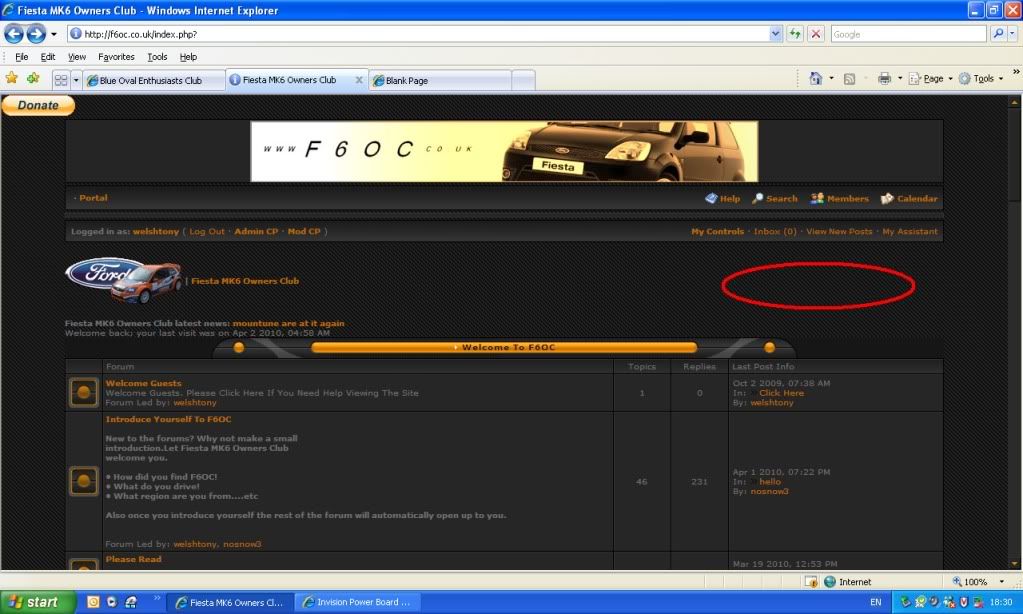Click the Ford logo image
The image size is (1023, 614).
123,280
